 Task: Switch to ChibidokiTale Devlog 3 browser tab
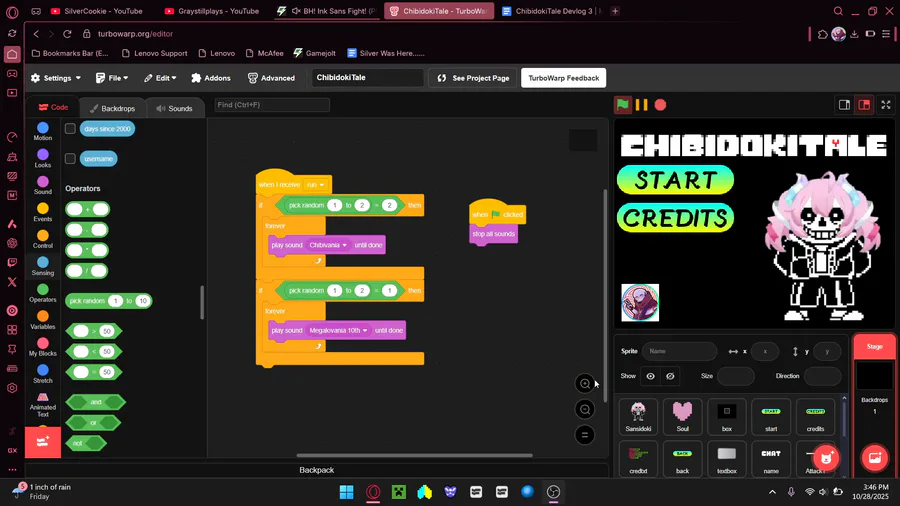[x=551, y=11]
